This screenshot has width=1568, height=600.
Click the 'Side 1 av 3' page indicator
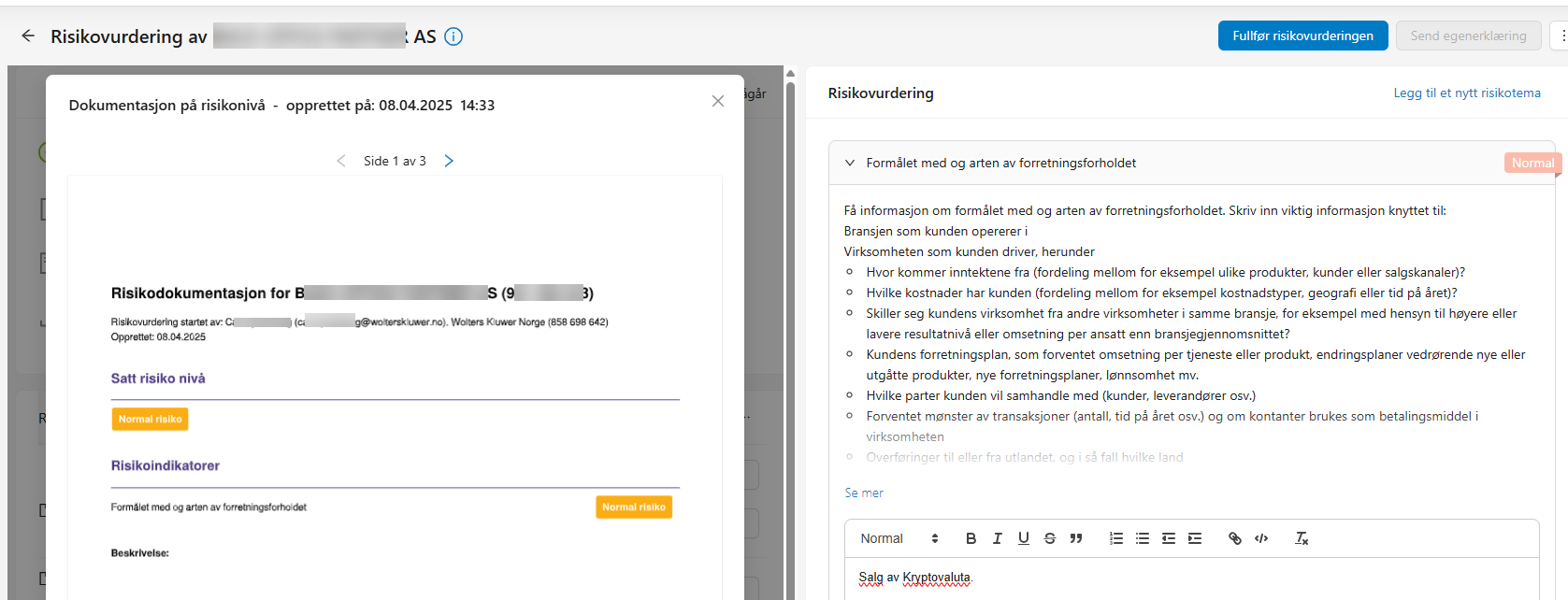(x=395, y=161)
